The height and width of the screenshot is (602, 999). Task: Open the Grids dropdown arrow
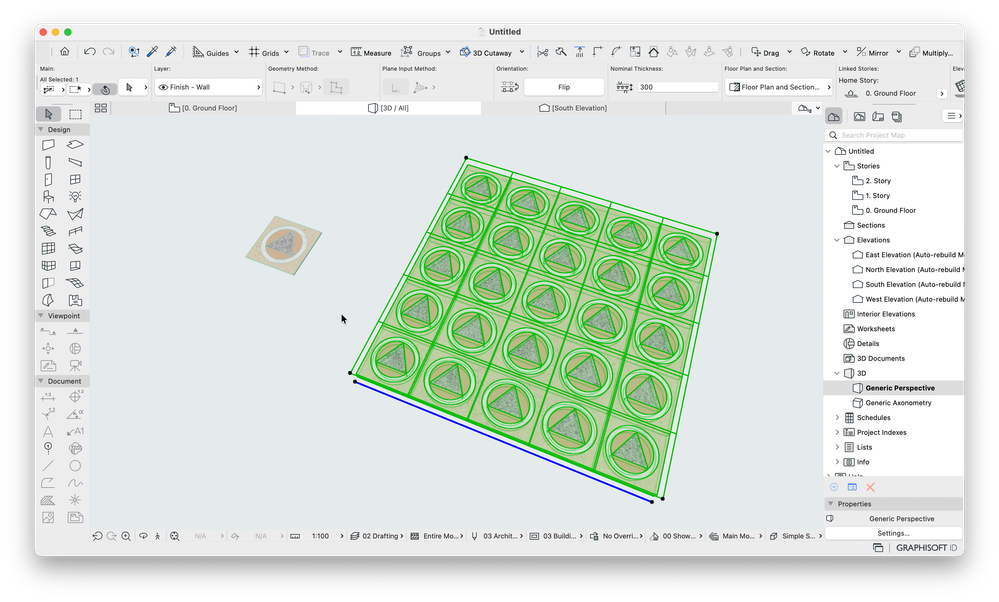point(287,52)
